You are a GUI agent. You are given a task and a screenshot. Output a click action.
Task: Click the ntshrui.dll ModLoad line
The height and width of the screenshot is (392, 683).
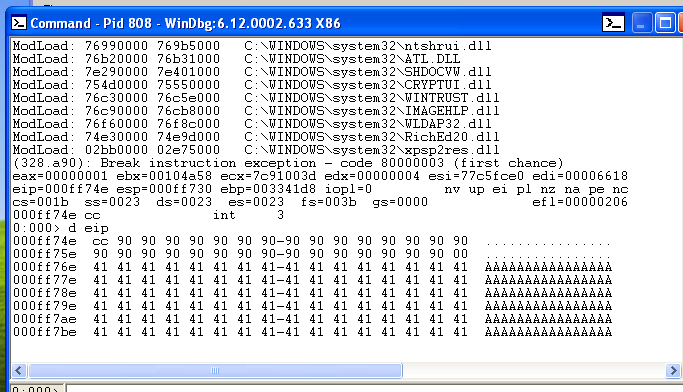tap(252, 46)
